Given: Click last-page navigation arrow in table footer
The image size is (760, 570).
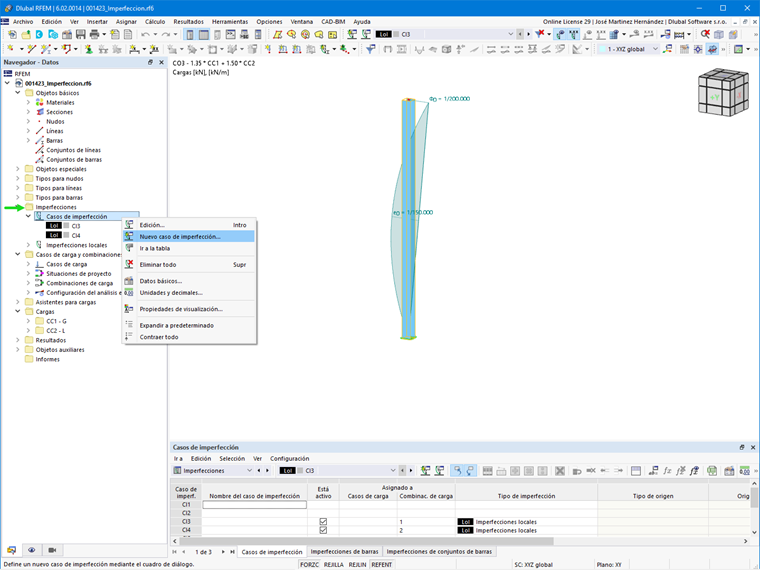Looking at the screenshot, I should [x=232, y=552].
